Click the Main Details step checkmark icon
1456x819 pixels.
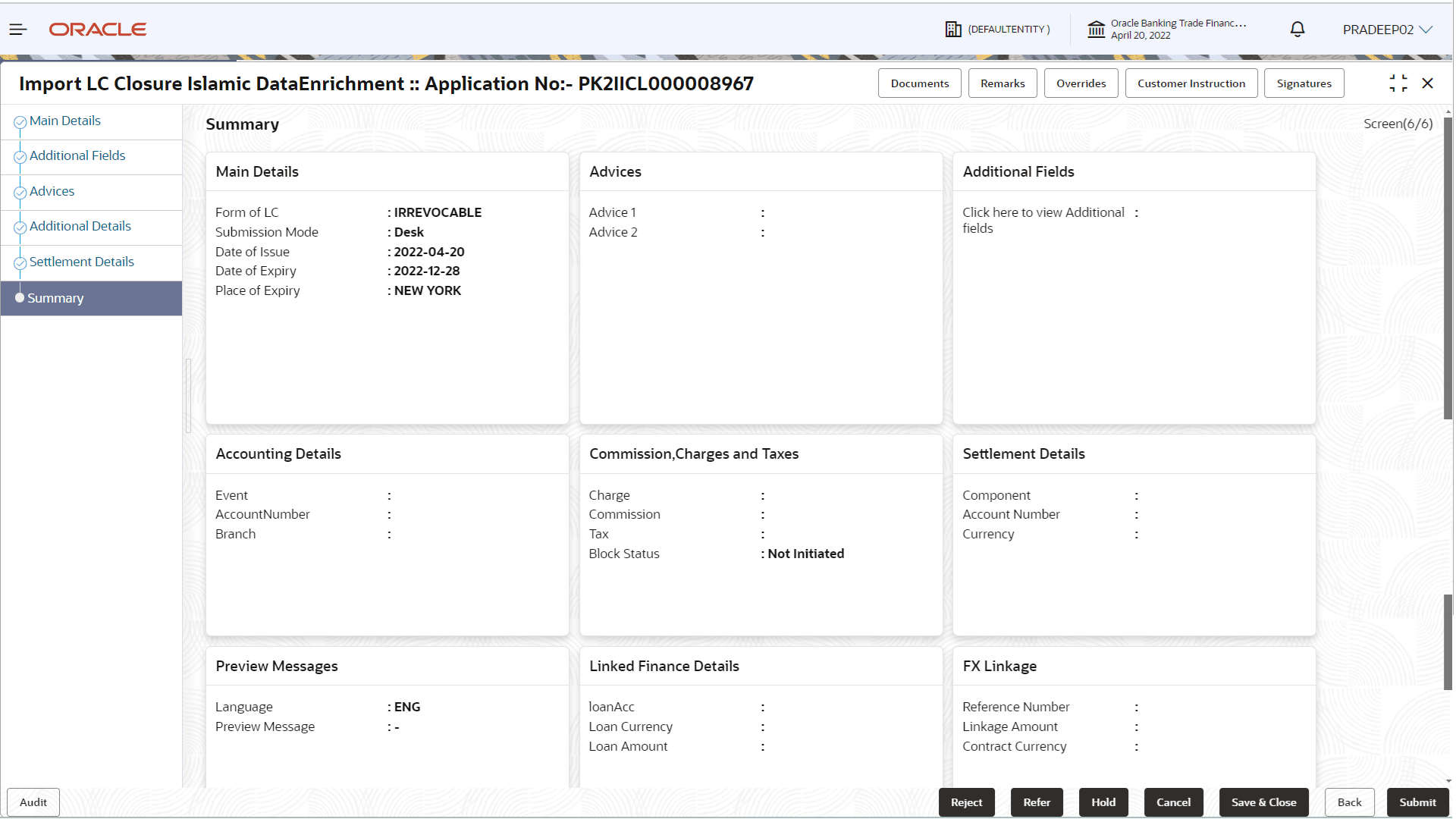coord(20,122)
